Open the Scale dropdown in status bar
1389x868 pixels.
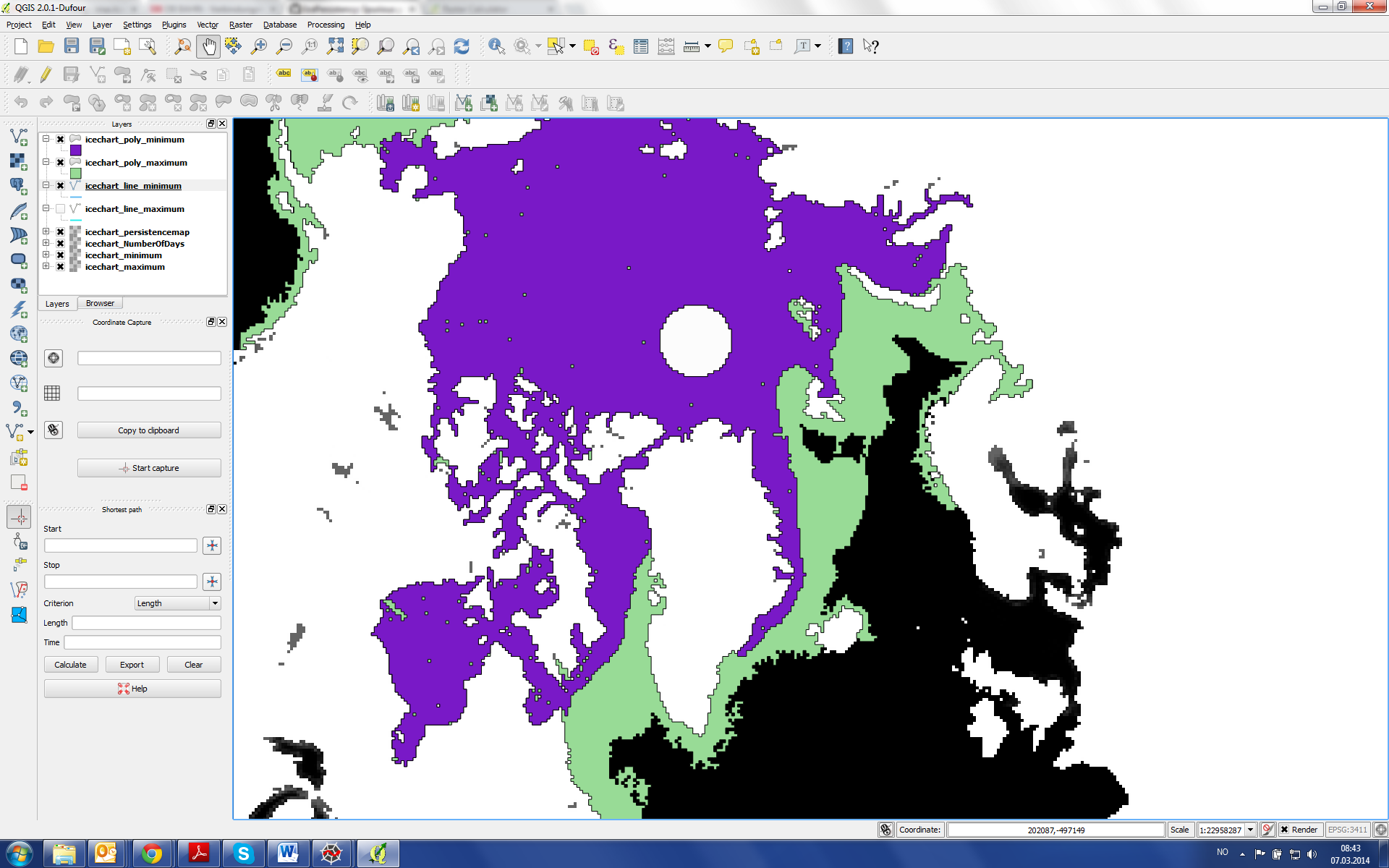(x=1250, y=830)
